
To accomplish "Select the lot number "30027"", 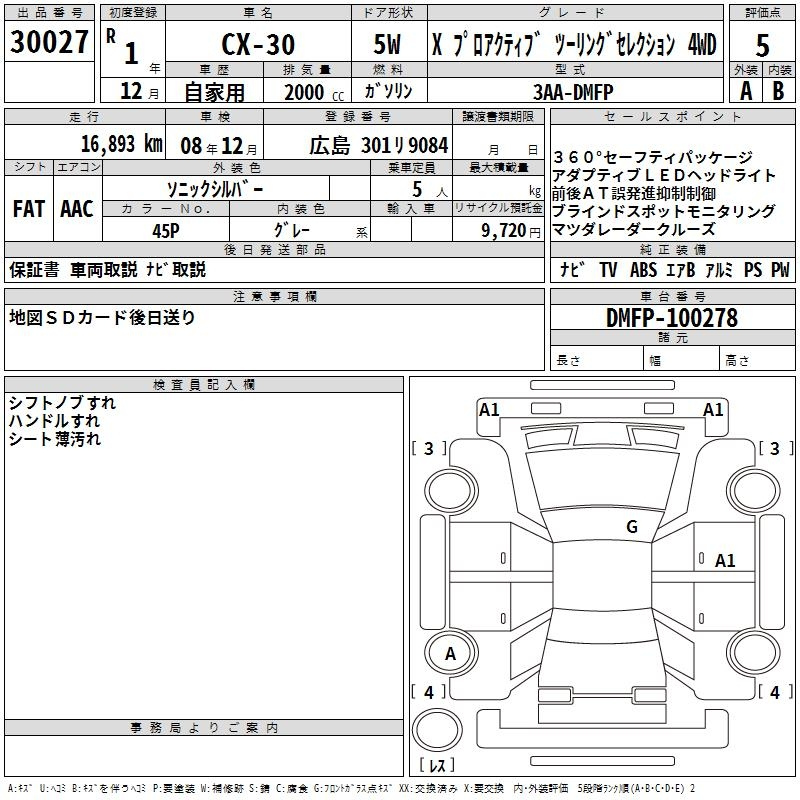I will (x=49, y=42).
